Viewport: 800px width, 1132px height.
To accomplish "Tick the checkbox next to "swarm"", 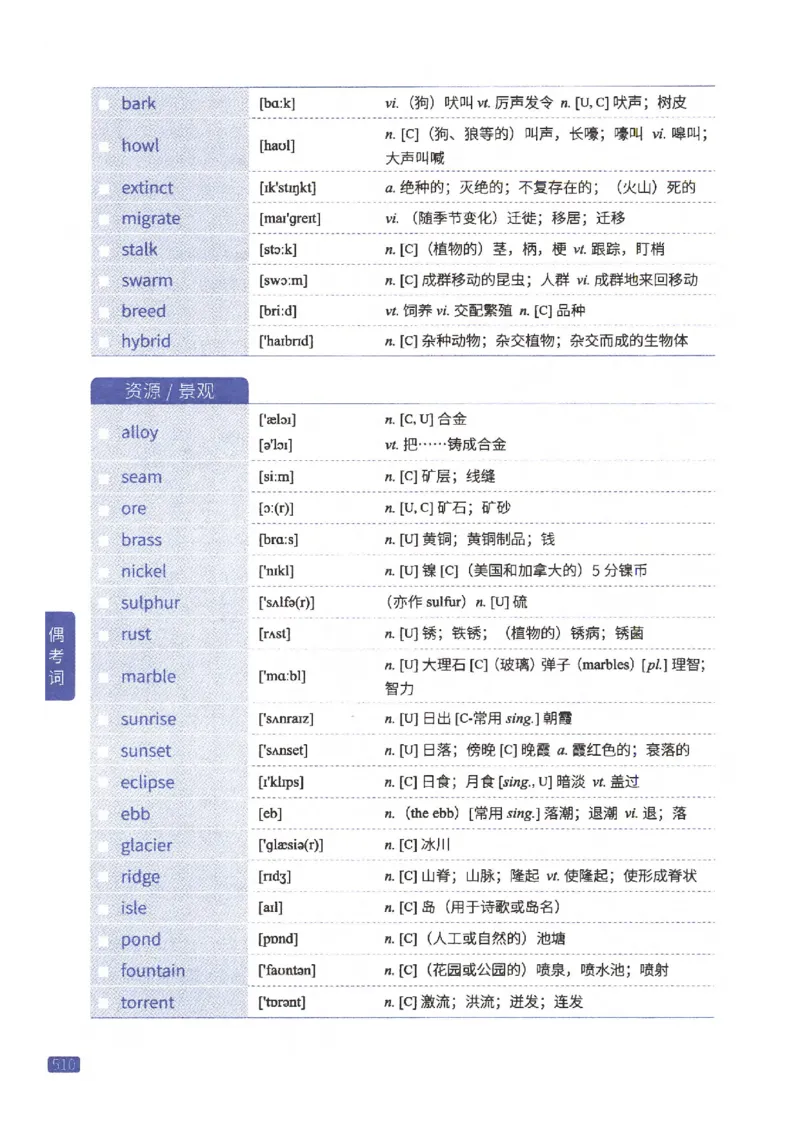I will (x=105, y=280).
